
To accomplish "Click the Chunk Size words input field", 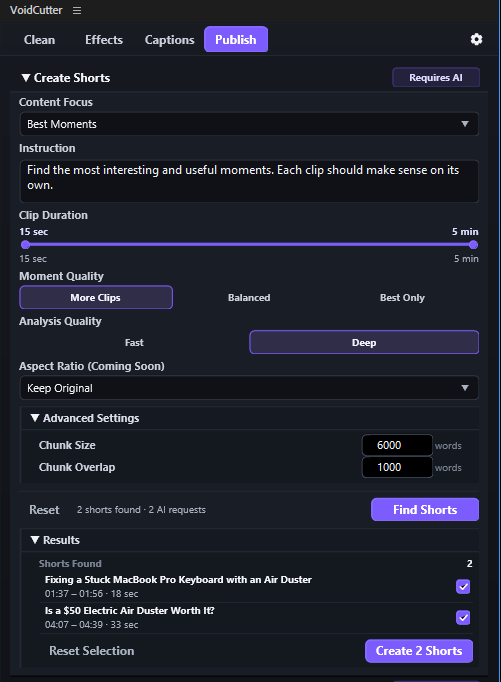I will pyautogui.click(x=397, y=445).
